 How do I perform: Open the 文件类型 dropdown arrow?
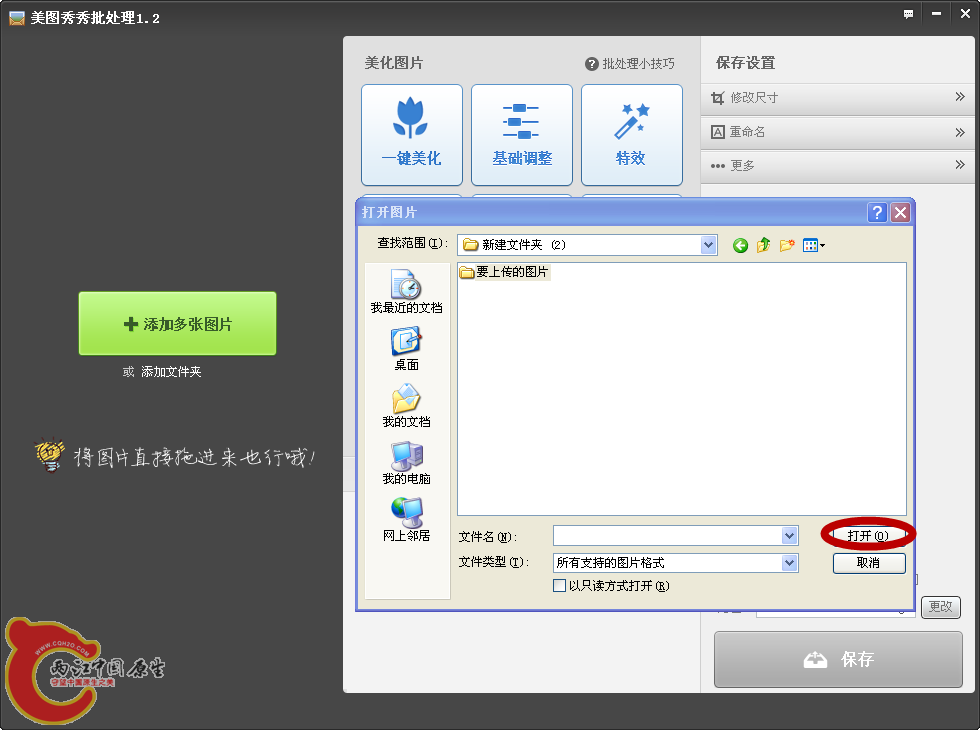[x=789, y=563]
